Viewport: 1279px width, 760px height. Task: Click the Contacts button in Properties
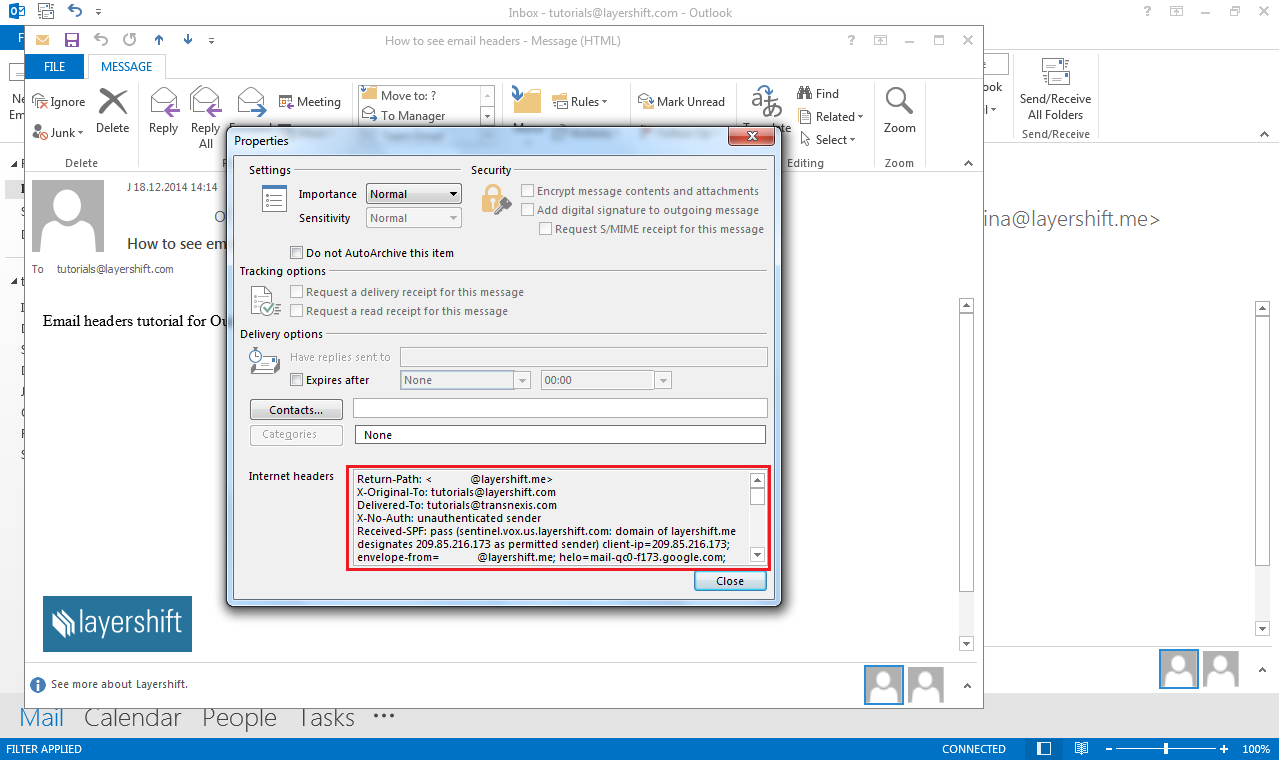295,409
